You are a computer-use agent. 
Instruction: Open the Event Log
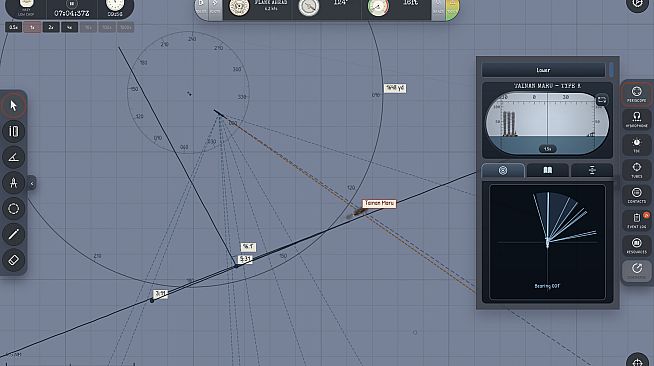click(636, 221)
